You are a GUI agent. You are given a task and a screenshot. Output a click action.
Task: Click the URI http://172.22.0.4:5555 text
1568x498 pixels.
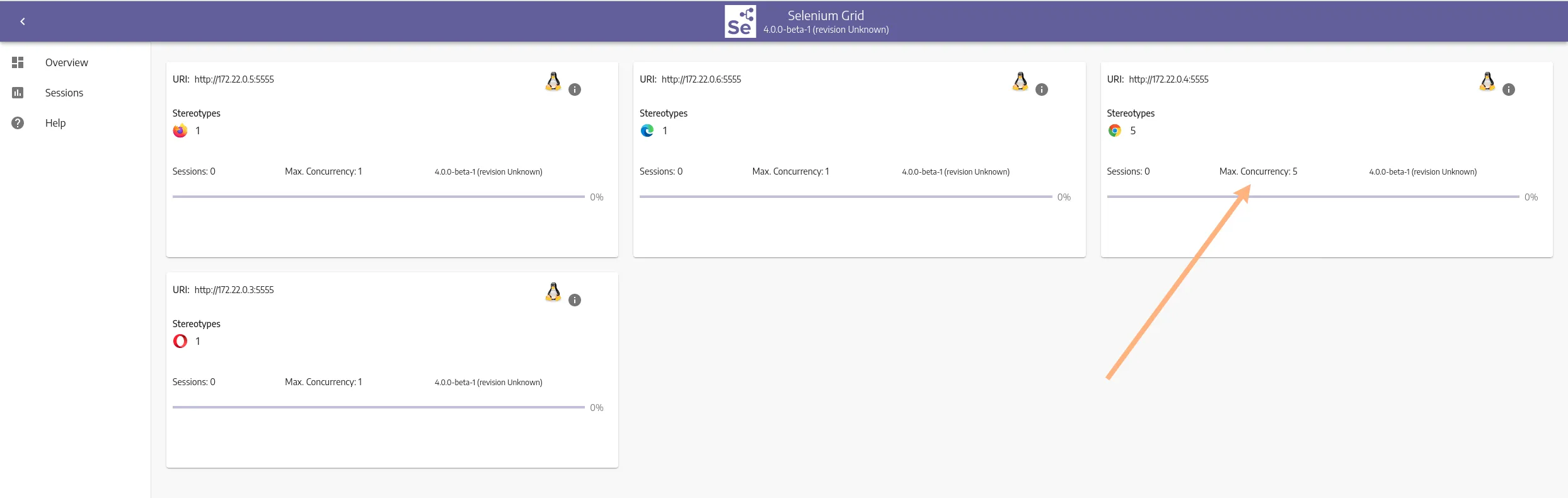[1168, 79]
